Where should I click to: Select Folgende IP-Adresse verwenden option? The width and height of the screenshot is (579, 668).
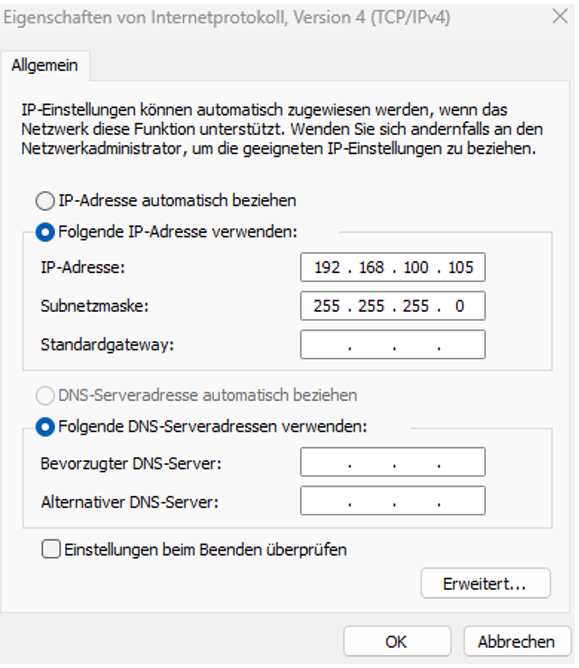point(45,232)
